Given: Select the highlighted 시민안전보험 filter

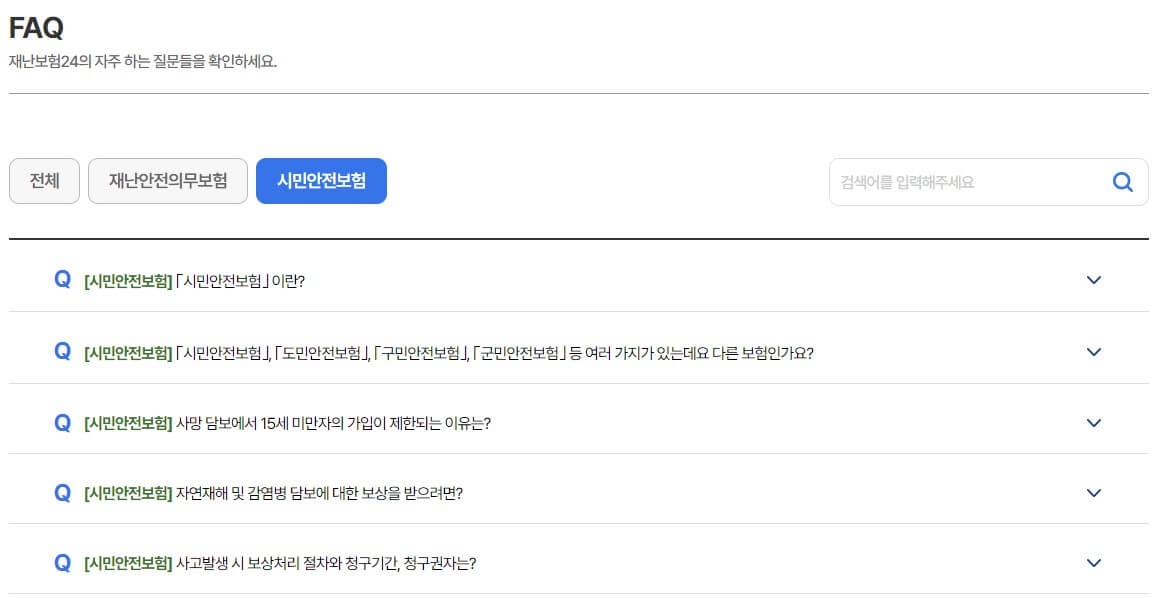Looking at the screenshot, I should point(321,181).
